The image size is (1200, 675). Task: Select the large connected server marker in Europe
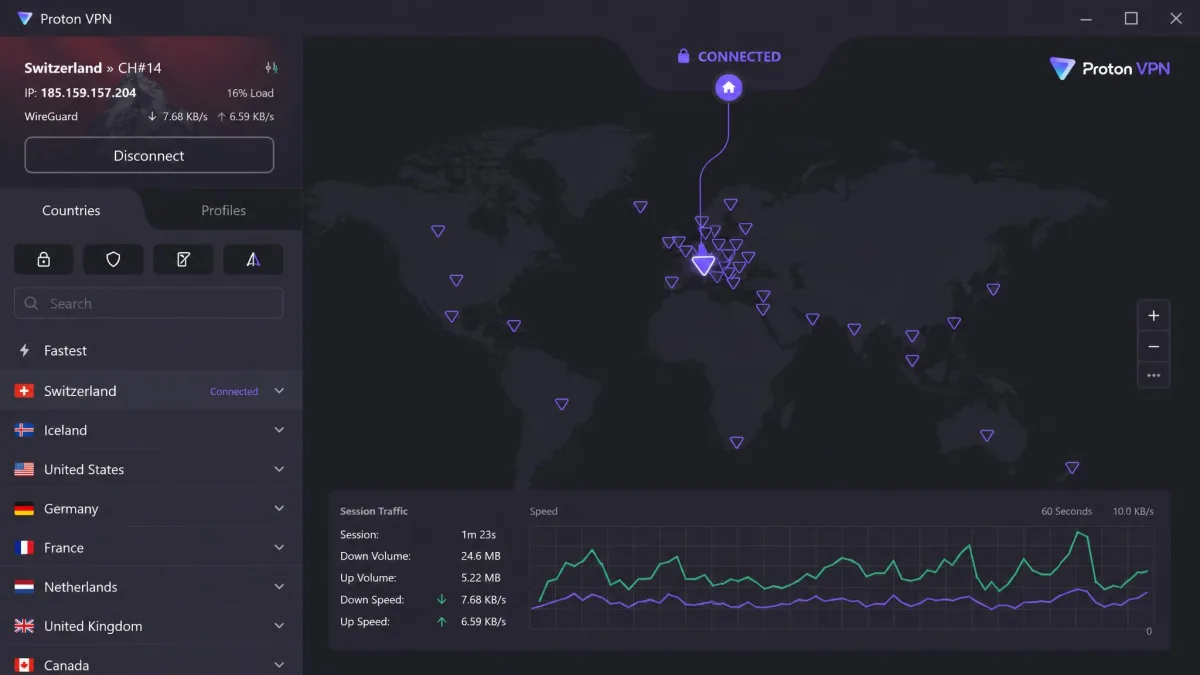(704, 265)
